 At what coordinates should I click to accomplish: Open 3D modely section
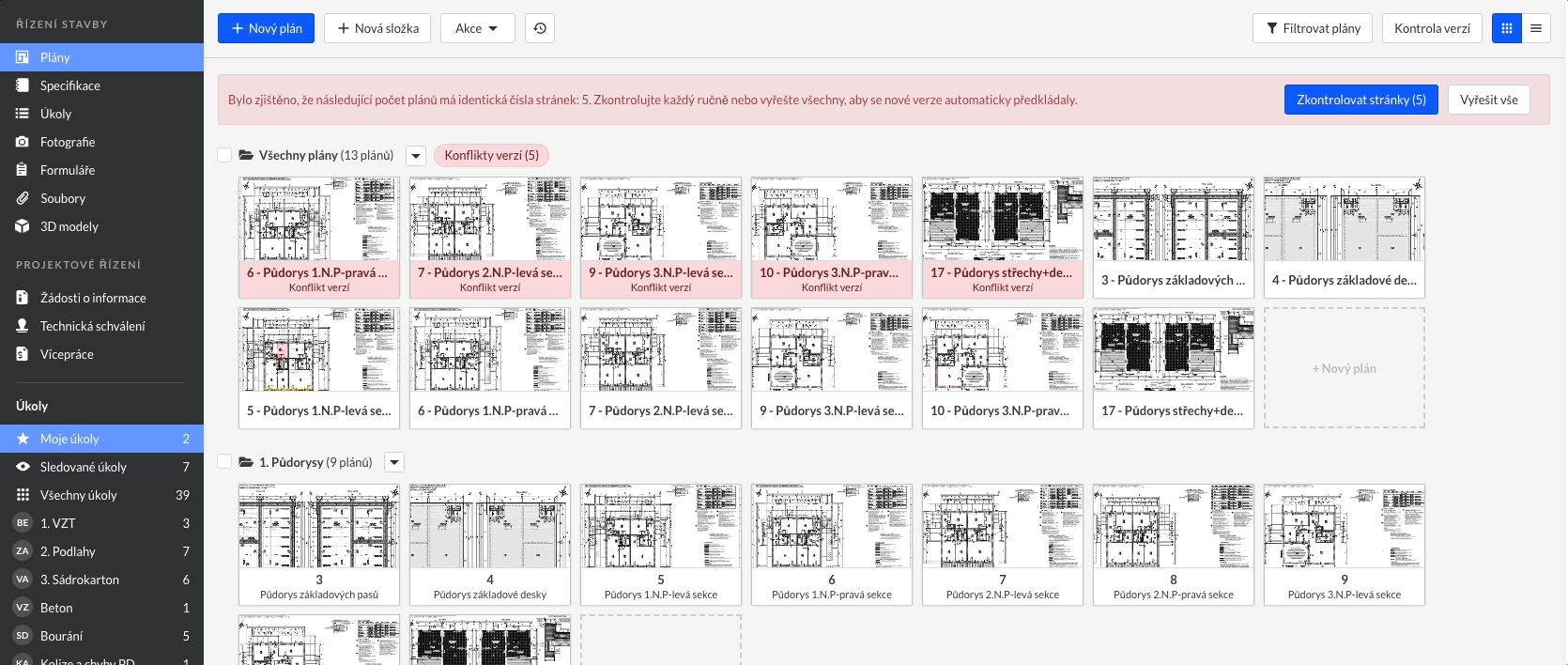click(x=69, y=226)
